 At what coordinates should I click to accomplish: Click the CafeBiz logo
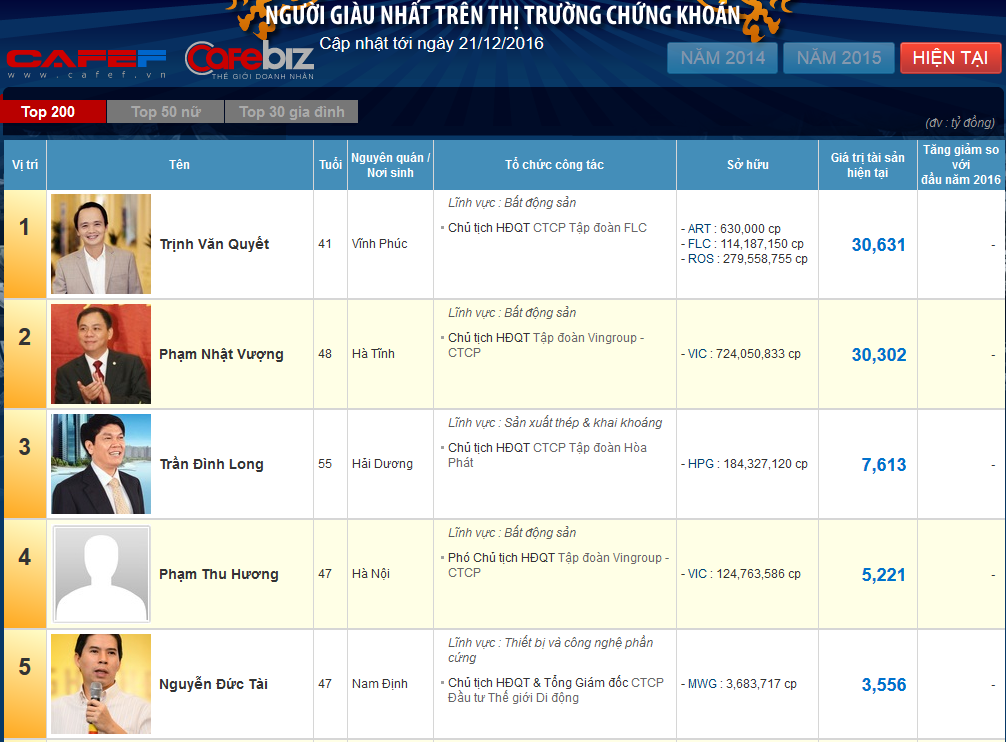click(x=250, y=60)
